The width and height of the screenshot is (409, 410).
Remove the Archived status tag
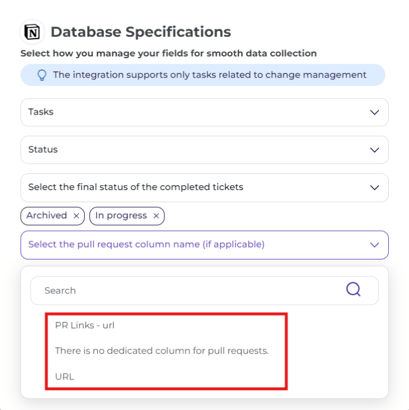[x=76, y=216]
